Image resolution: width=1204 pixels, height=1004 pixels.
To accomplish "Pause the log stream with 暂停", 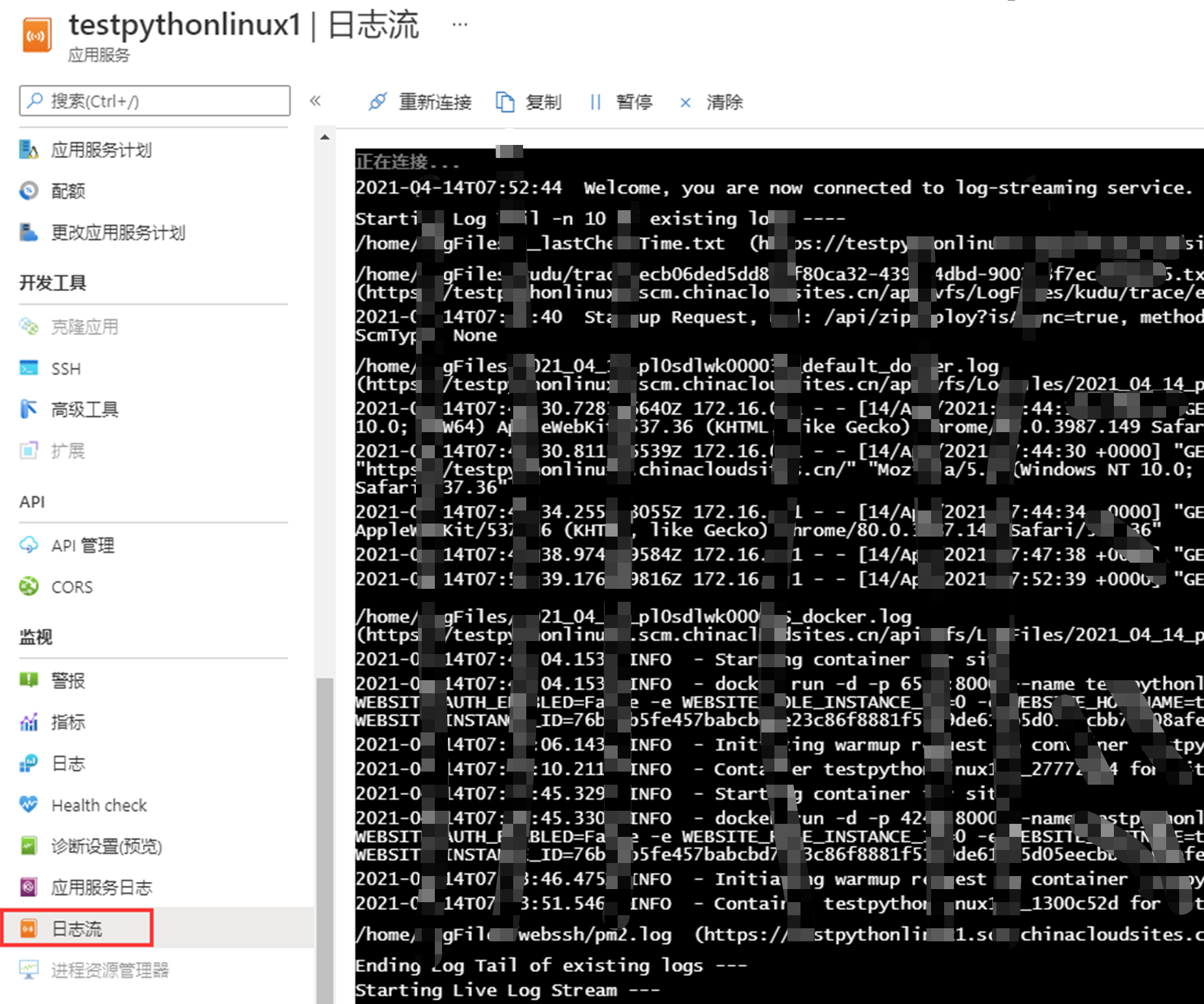I will tap(621, 102).
